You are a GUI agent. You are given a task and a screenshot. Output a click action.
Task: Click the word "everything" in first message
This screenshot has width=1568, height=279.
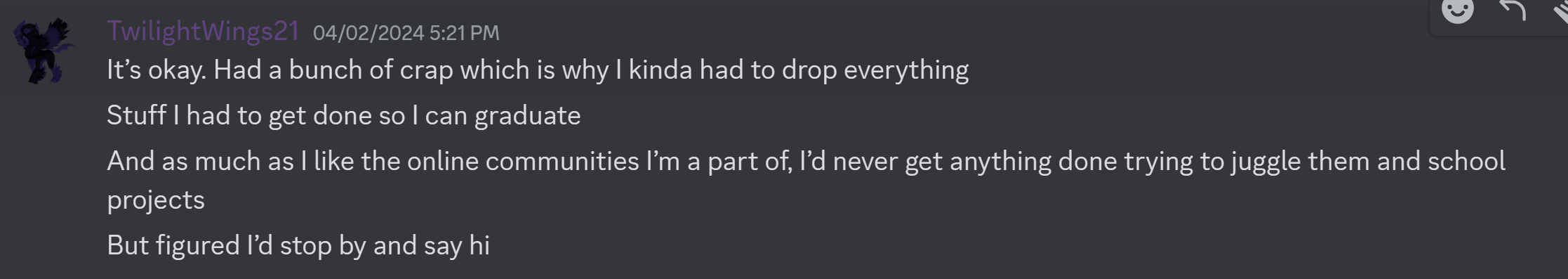(905, 70)
